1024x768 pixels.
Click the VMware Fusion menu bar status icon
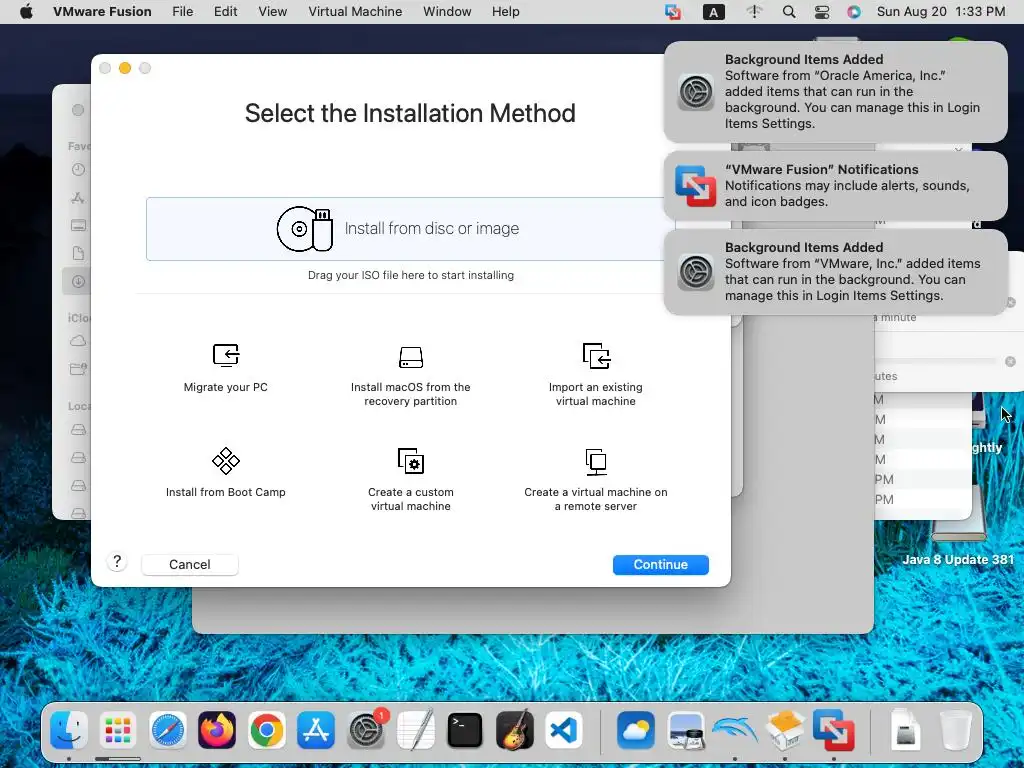(x=673, y=12)
